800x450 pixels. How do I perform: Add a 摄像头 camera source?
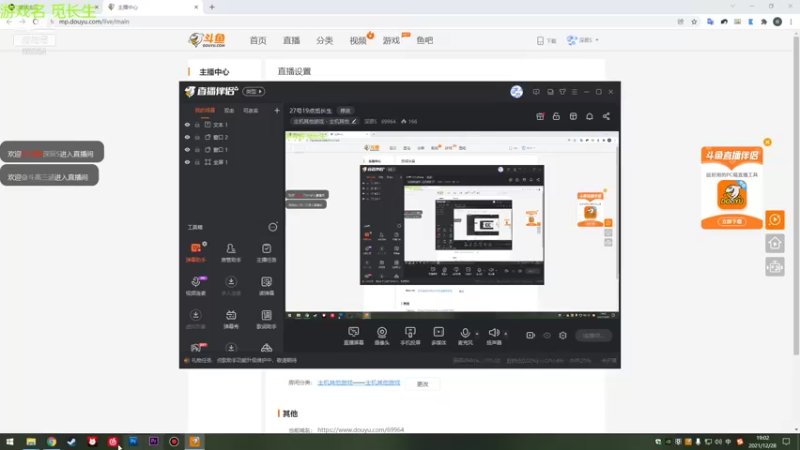(x=382, y=336)
